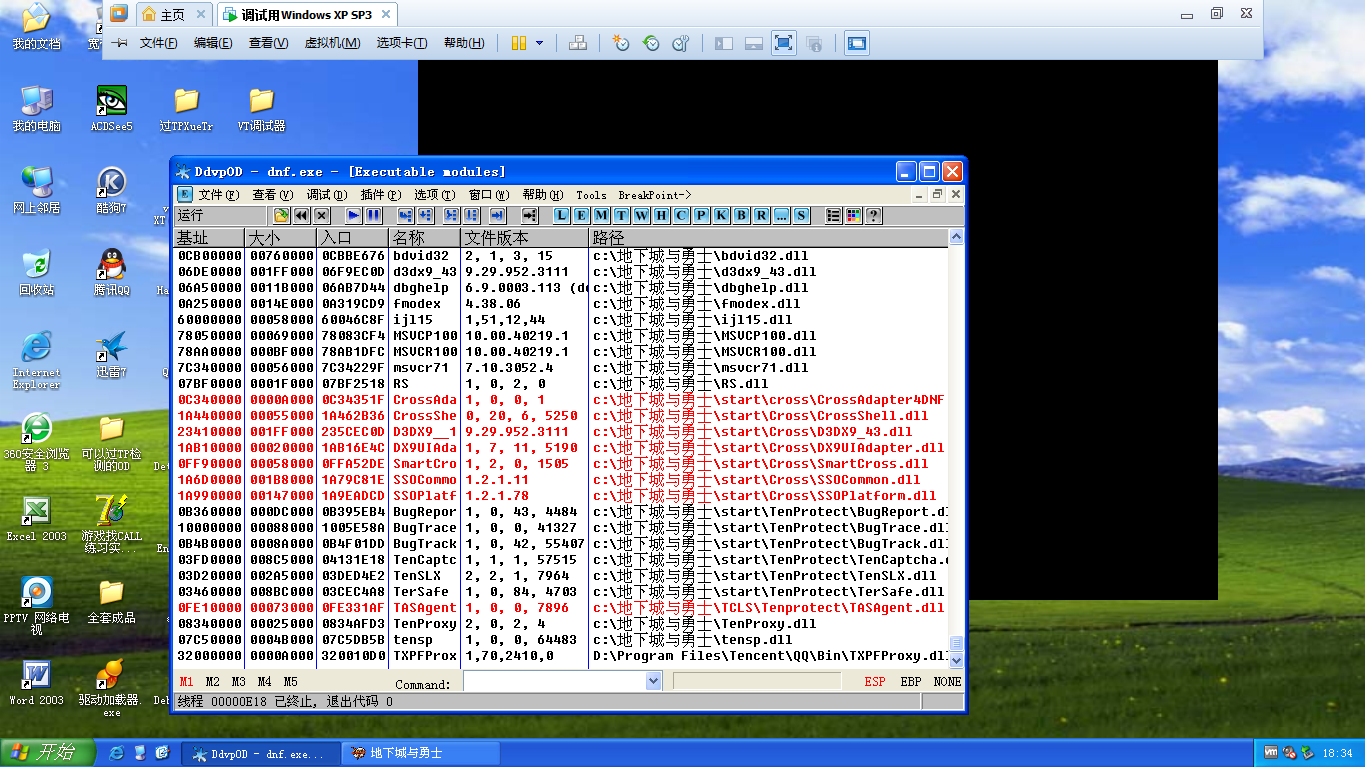The height and width of the screenshot is (767, 1365).
Task: Open Tools menu in DdvpOD
Action: [x=591, y=195]
